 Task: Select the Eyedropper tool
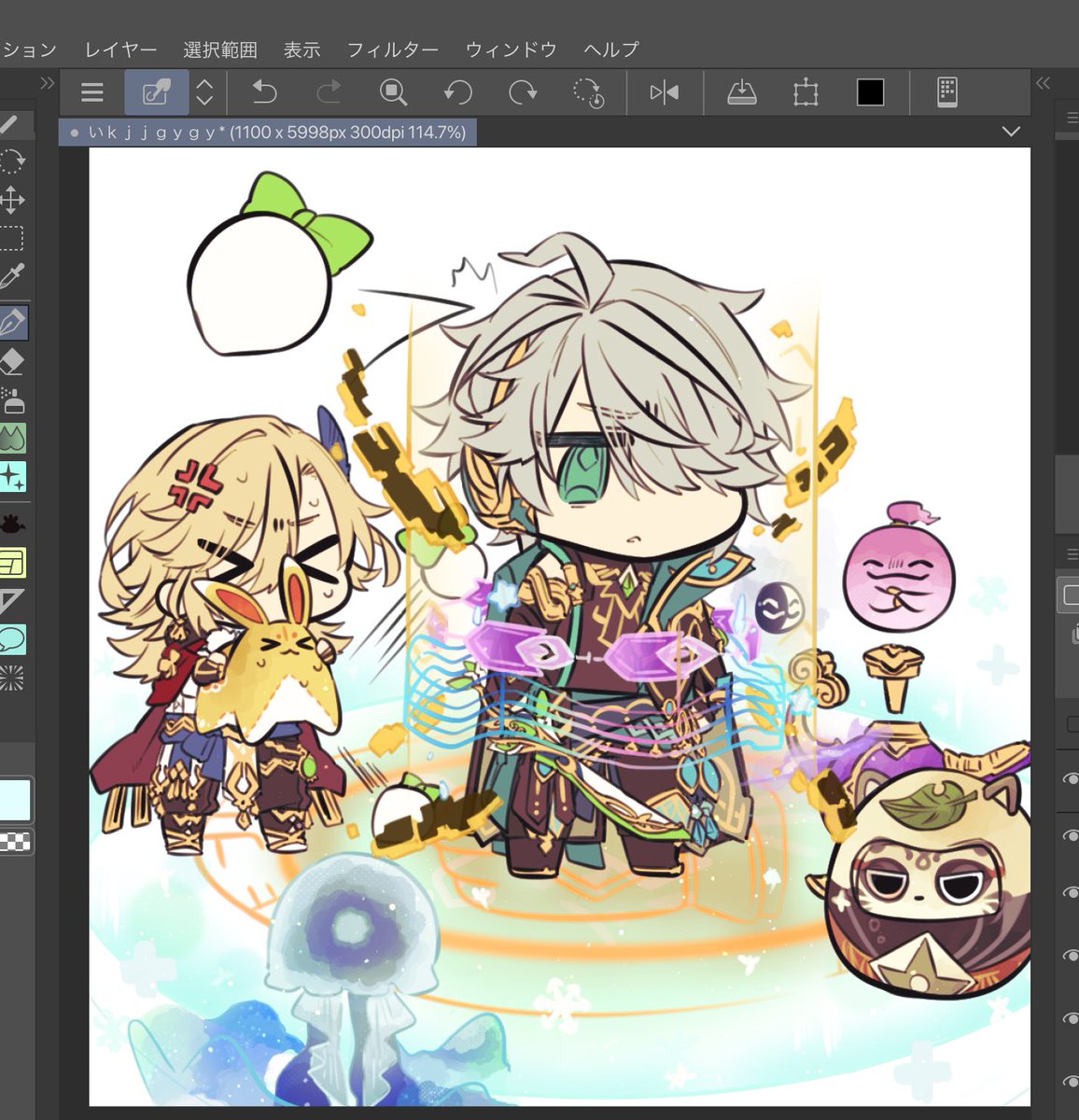tap(12, 277)
